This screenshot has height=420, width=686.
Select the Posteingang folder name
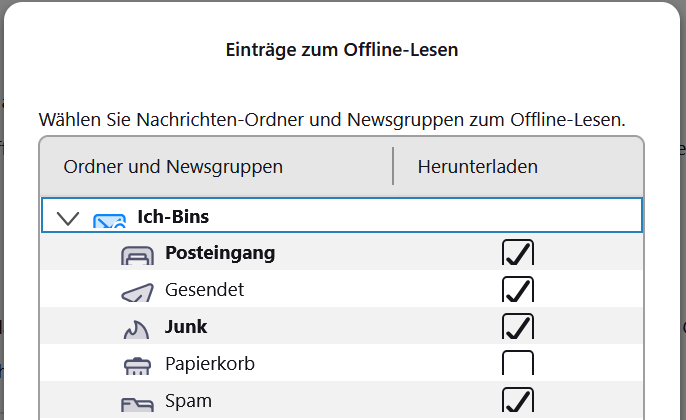220,253
